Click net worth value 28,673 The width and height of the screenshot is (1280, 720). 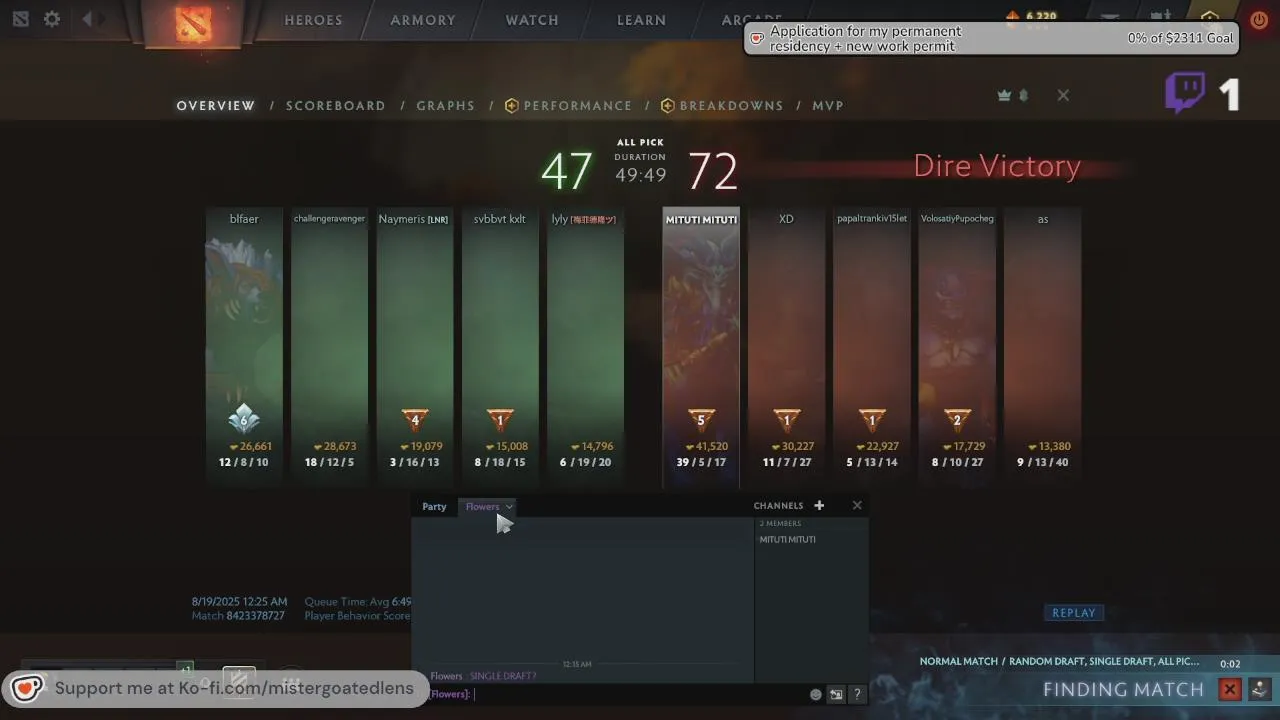335,447
